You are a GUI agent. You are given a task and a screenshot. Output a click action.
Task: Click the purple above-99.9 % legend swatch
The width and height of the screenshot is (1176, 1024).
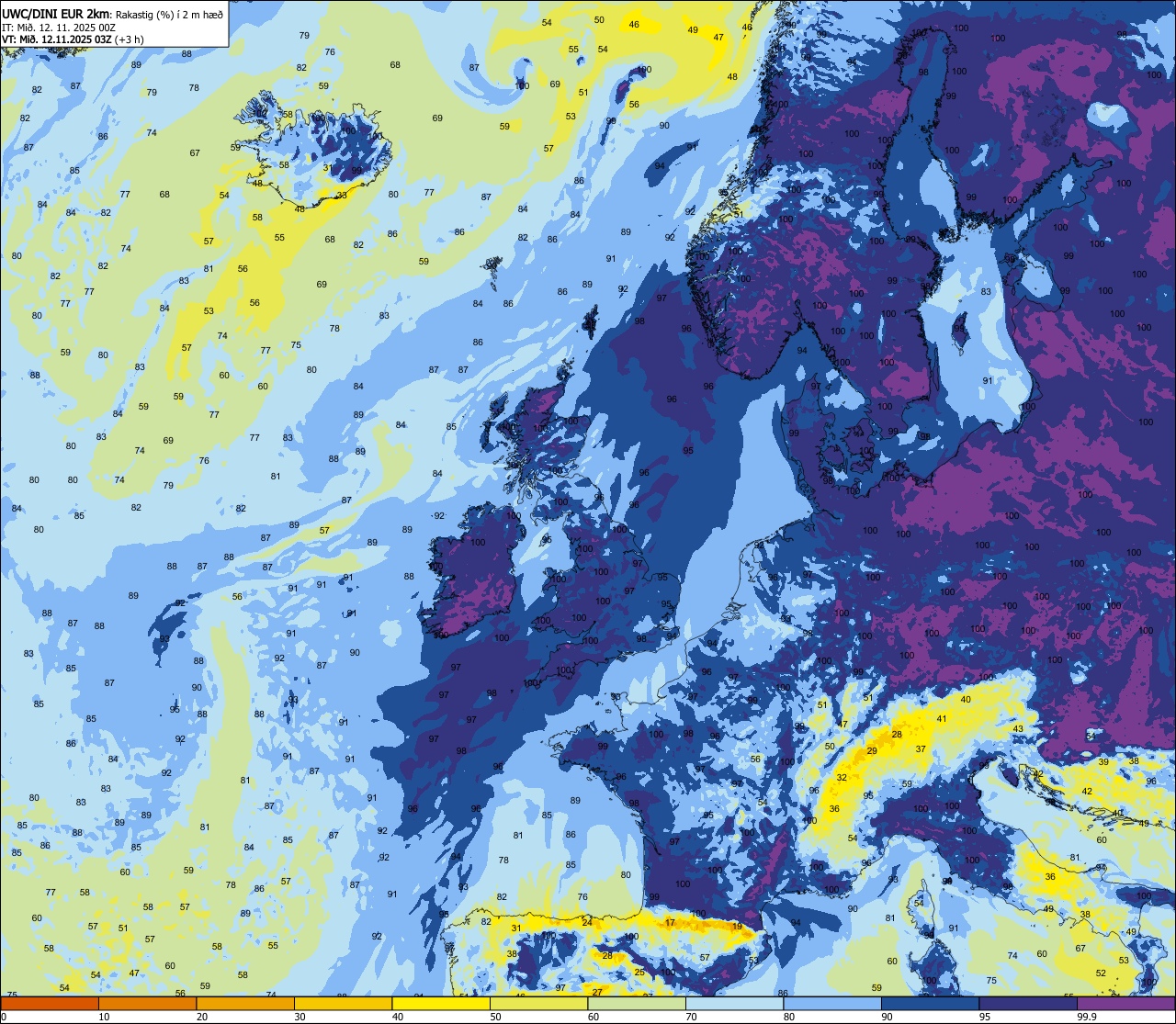[1125, 1003]
